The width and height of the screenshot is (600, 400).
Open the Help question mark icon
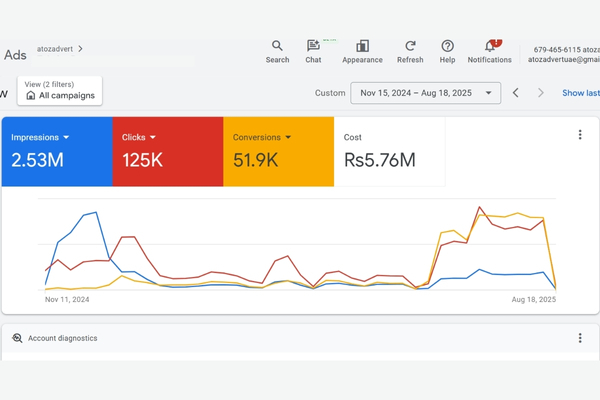pyautogui.click(x=447, y=46)
